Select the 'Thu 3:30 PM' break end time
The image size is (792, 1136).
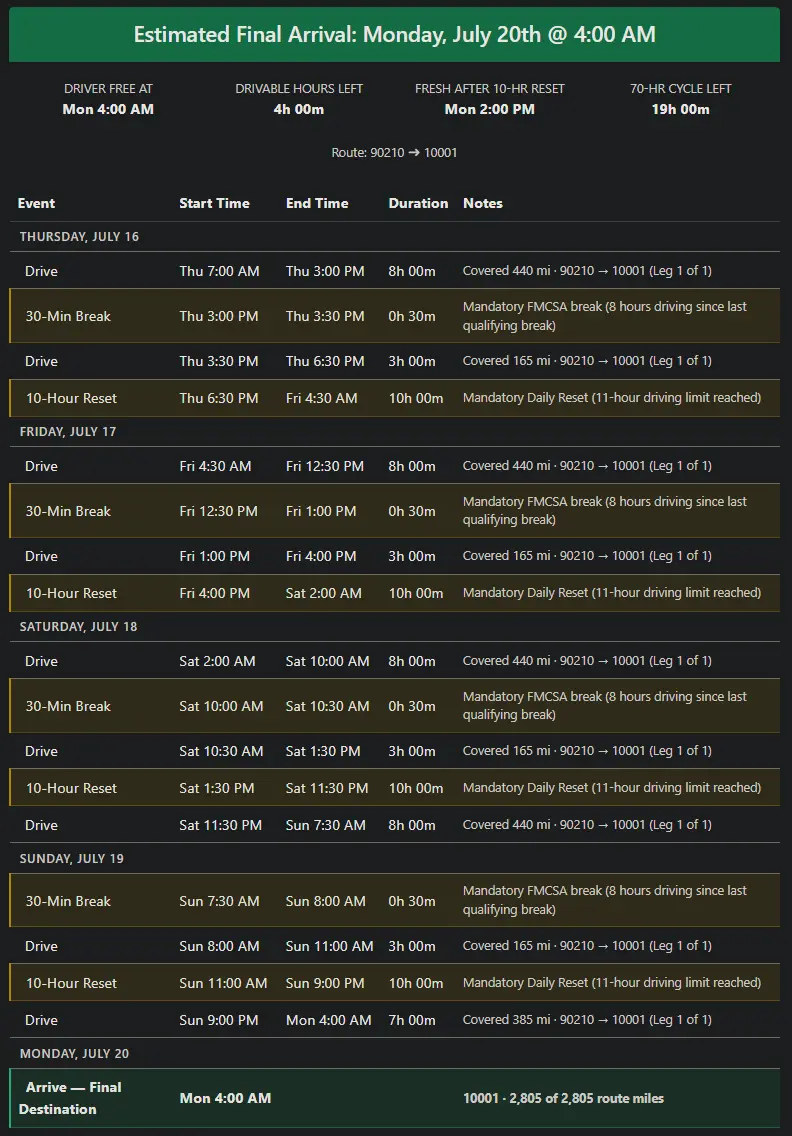coord(325,316)
